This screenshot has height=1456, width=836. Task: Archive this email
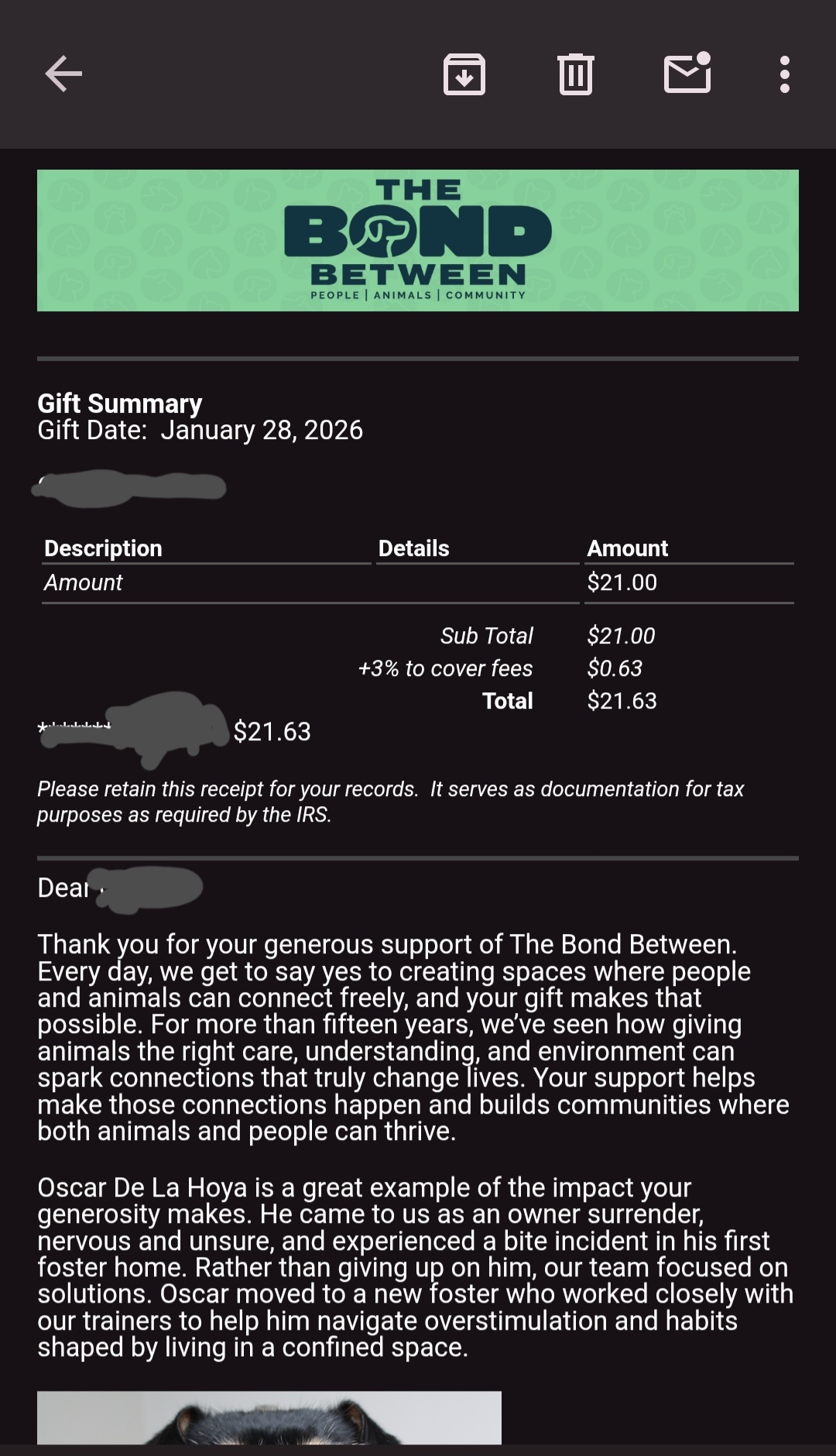[x=464, y=74]
